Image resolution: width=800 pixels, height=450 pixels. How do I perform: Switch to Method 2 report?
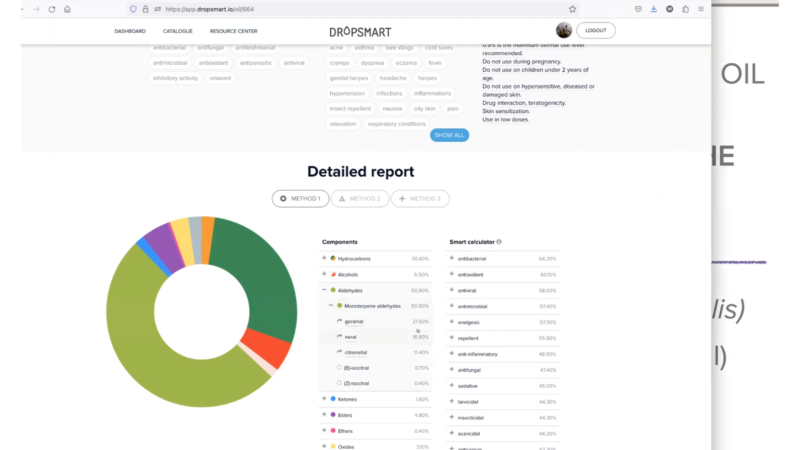[x=359, y=199]
